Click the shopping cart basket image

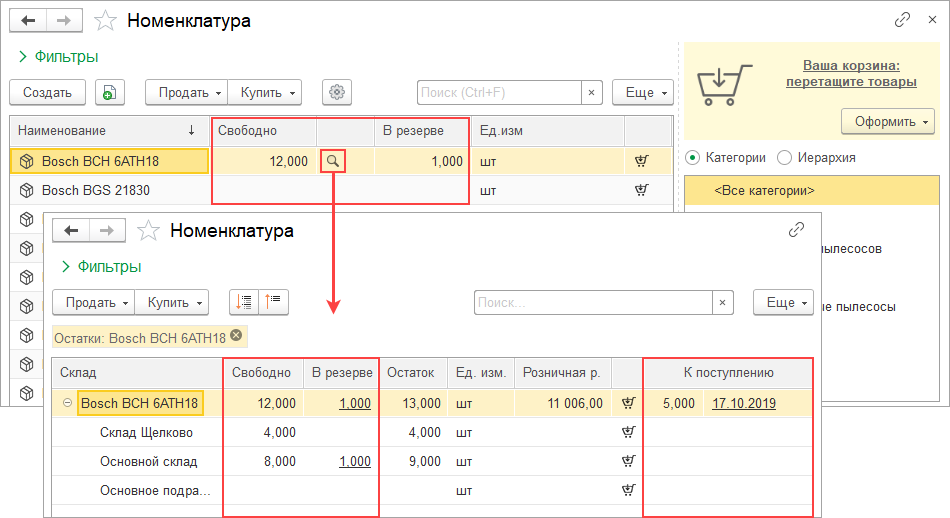point(725,85)
